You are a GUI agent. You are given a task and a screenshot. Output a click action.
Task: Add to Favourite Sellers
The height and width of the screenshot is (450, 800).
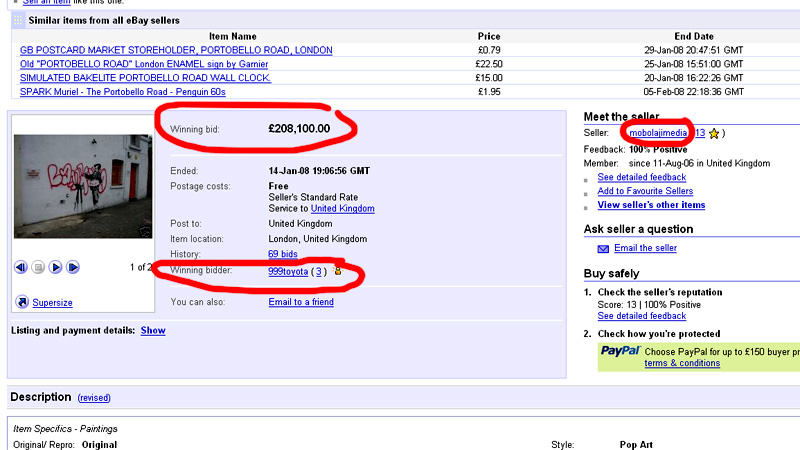coord(645,191)
